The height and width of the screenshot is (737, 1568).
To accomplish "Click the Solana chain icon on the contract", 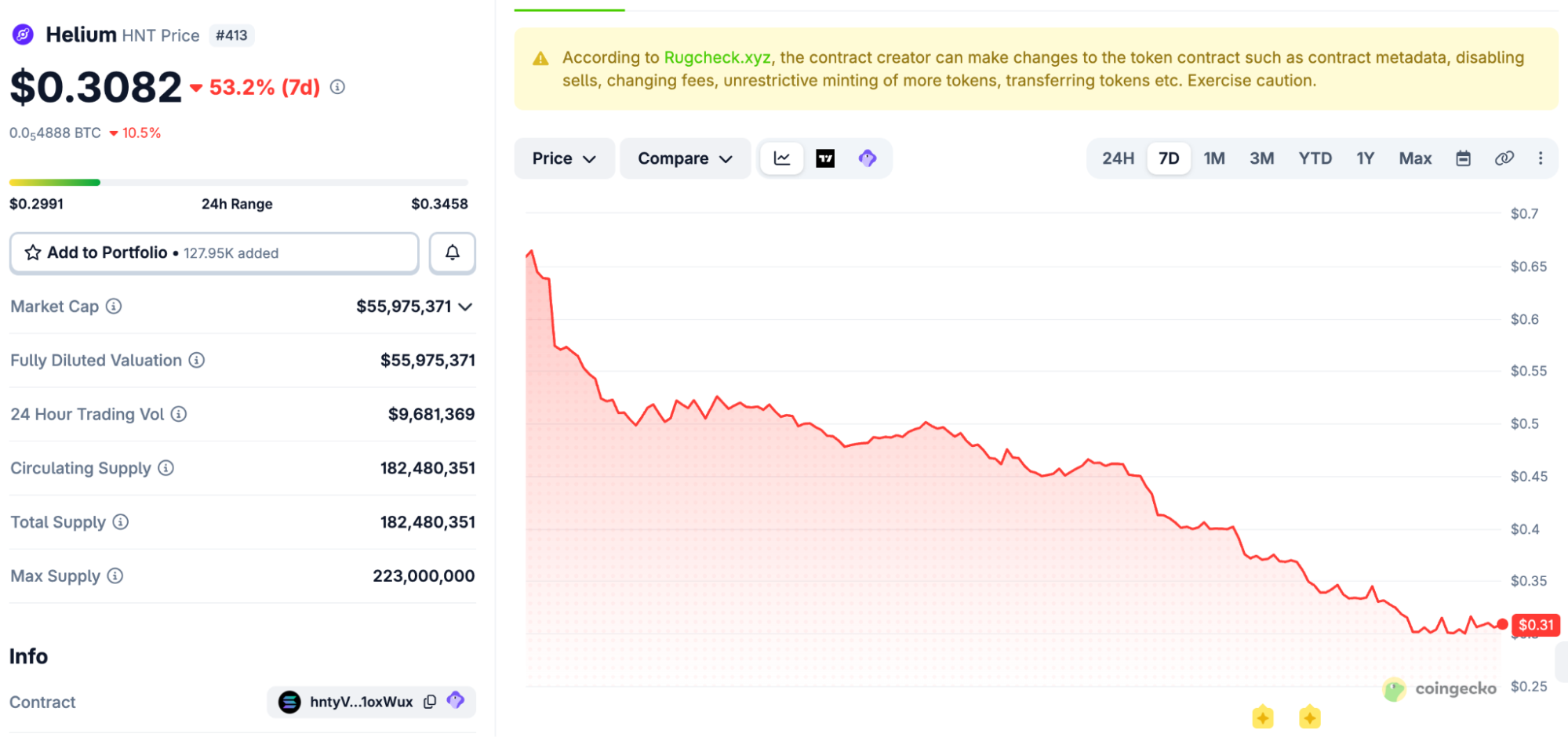I will (x=289, y=702).
